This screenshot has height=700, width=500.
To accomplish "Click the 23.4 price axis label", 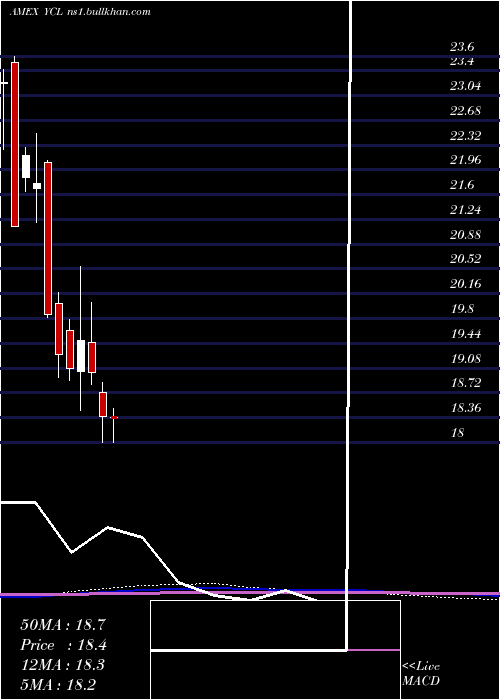I will point(462,61).
